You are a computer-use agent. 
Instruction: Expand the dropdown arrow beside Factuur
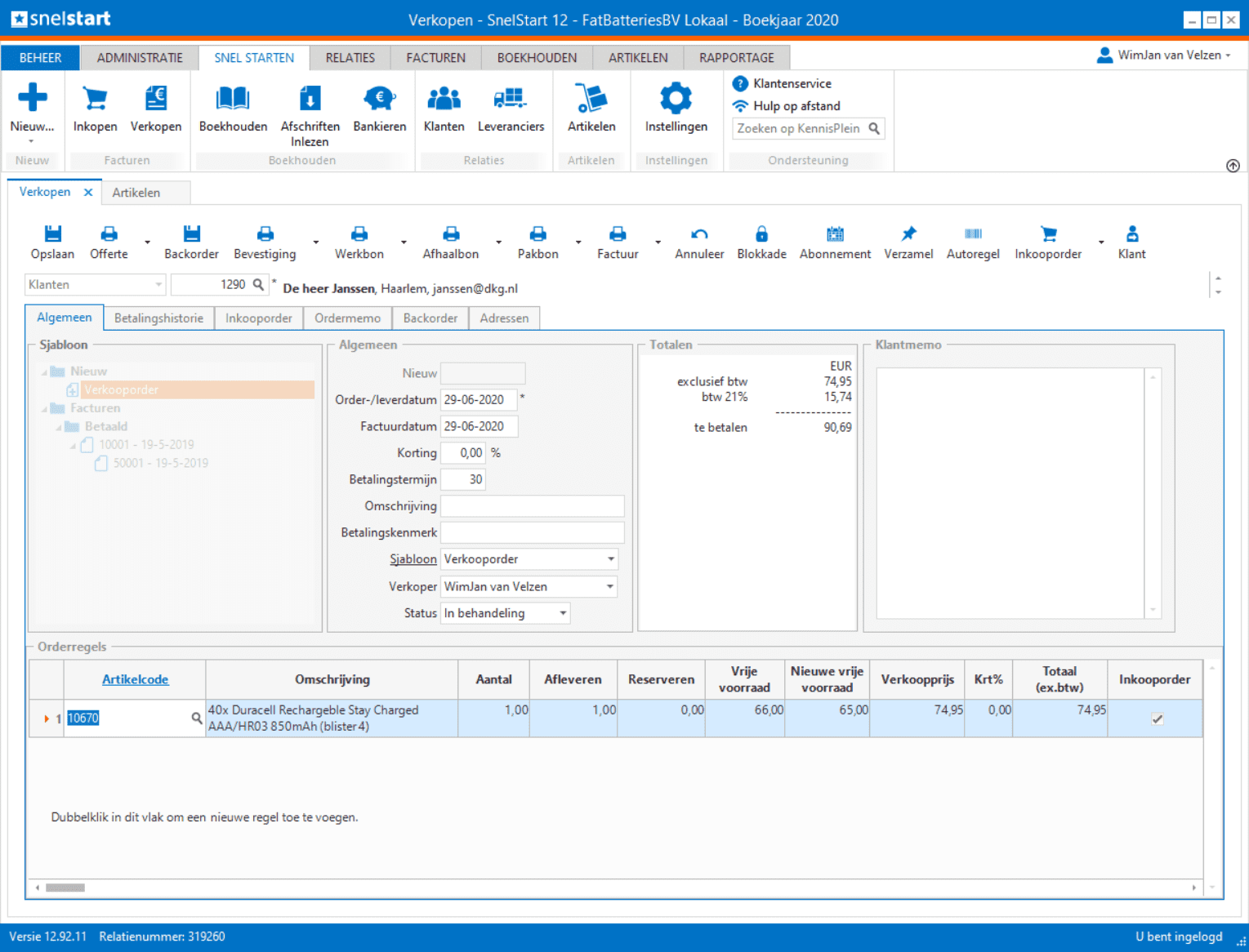click(658, 242)
